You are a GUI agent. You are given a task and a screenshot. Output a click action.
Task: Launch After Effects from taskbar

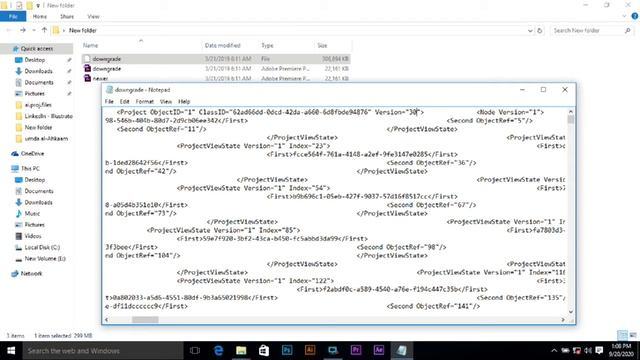[x=378, y=351]
